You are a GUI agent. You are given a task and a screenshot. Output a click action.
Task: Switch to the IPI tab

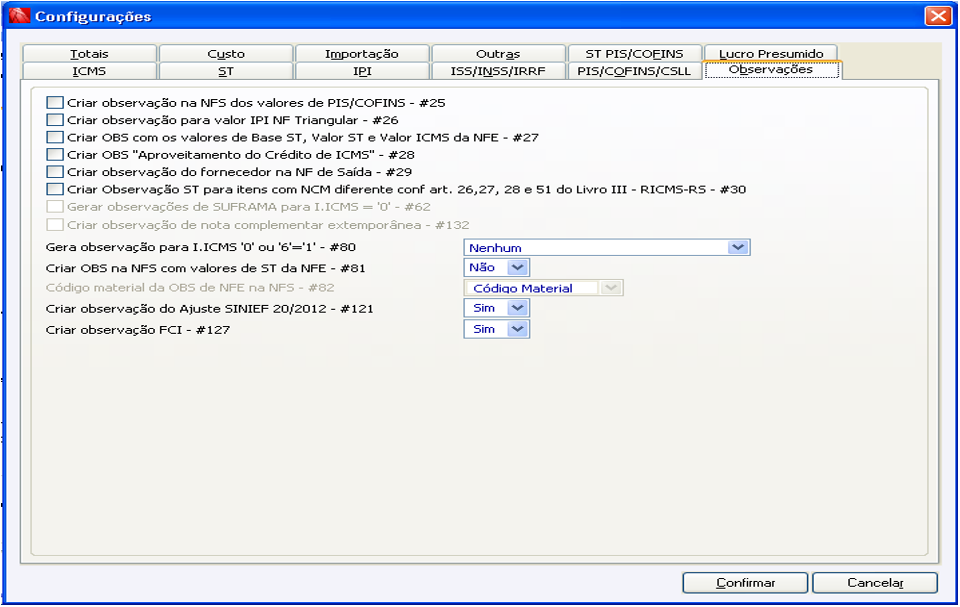pyautogui.click(x=362, y=71)
